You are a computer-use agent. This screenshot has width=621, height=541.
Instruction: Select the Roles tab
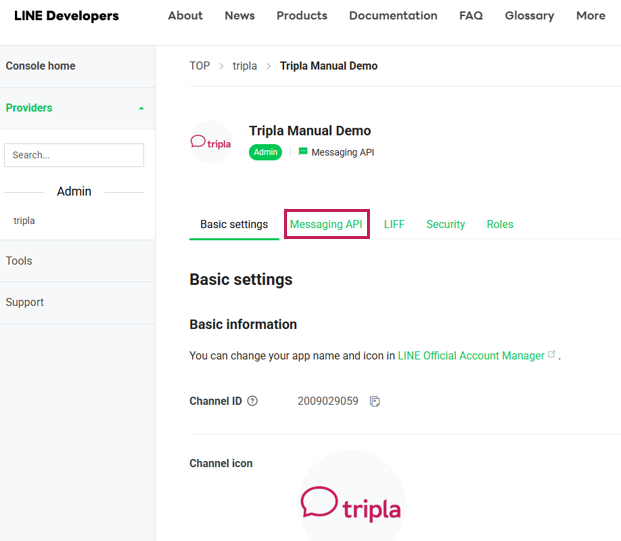500,224
